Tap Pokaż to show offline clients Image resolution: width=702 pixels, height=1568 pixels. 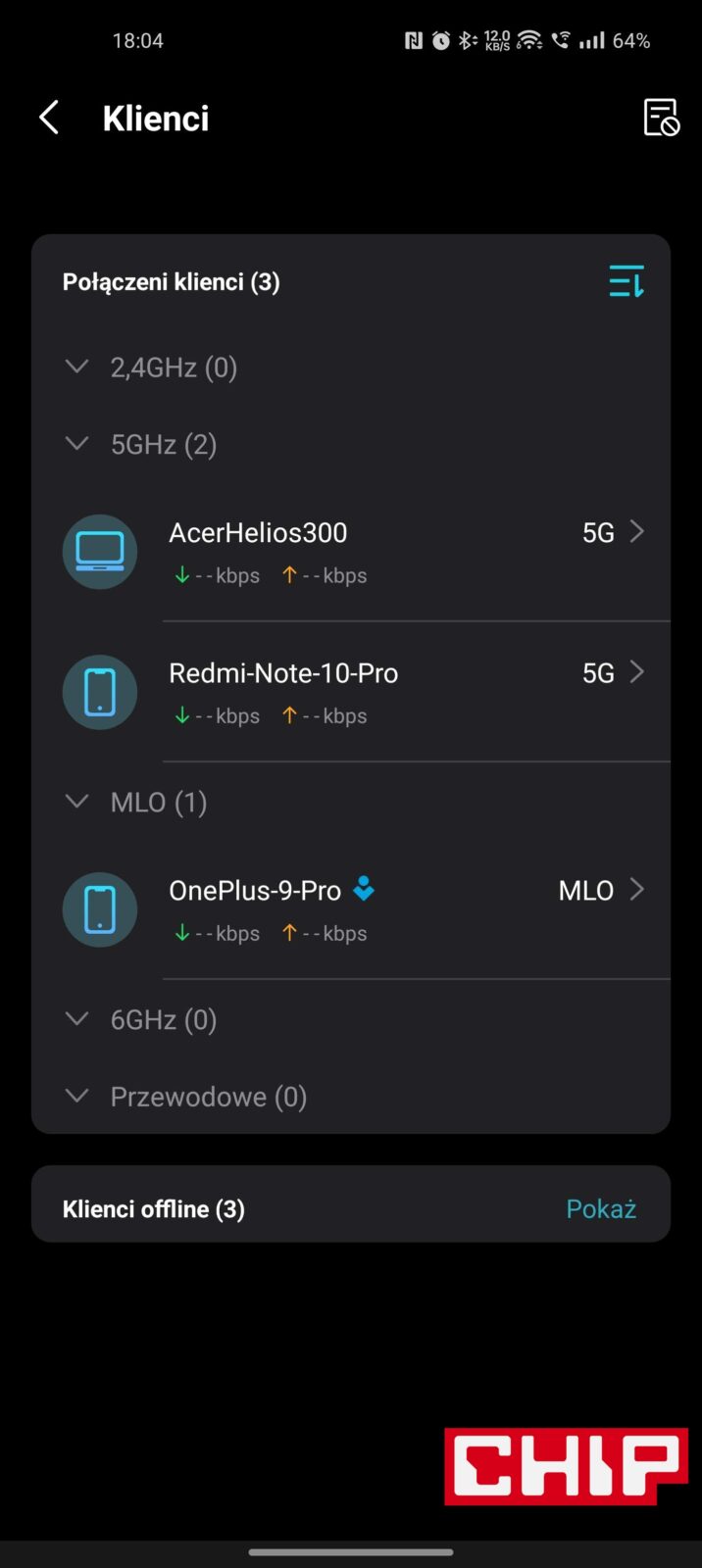(601, 1208)
